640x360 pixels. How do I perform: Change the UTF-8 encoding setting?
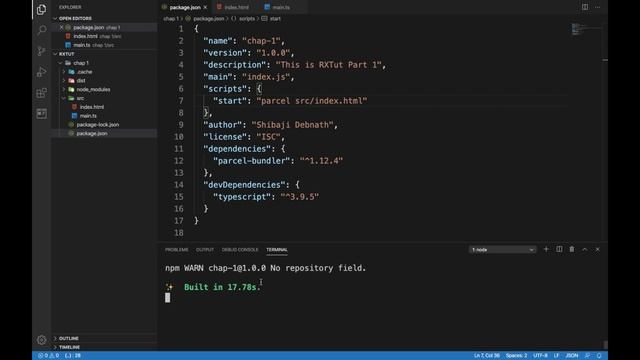(540, 356)
